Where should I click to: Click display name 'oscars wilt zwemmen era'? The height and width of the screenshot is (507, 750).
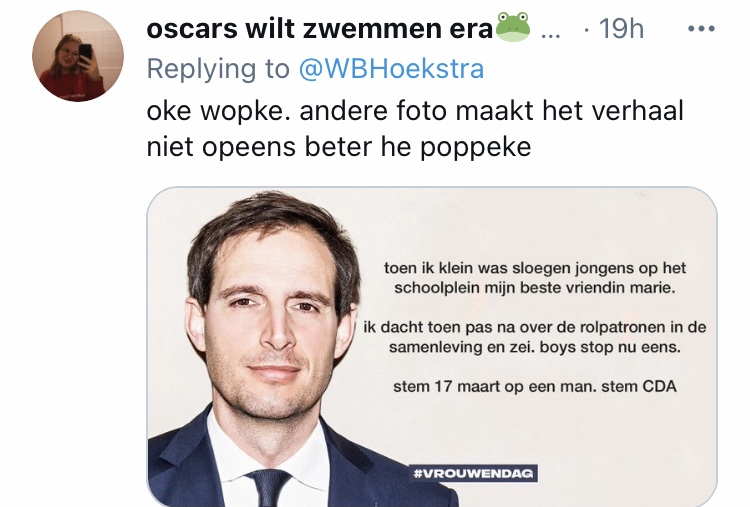(x=320, y=29)
